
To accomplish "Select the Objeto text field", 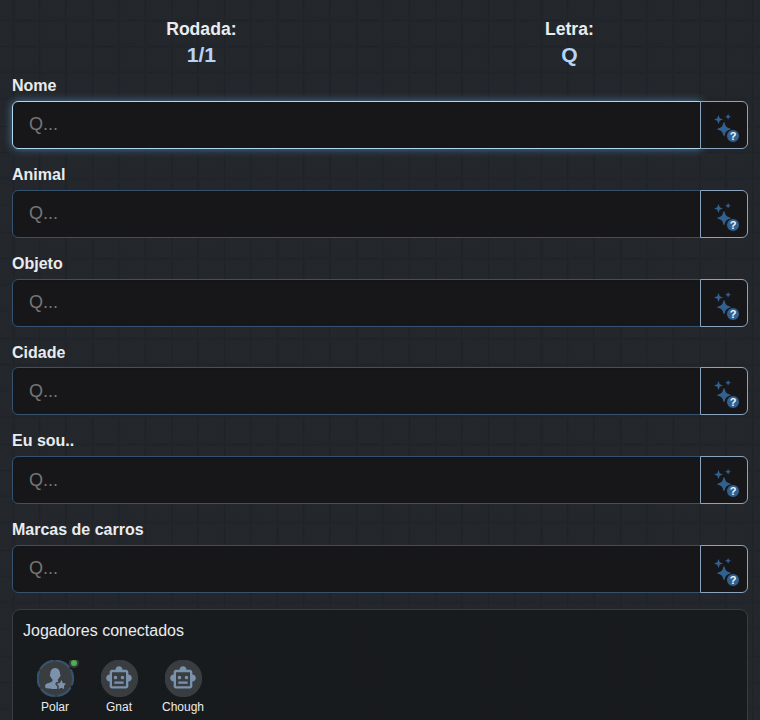I will (356, 303).
